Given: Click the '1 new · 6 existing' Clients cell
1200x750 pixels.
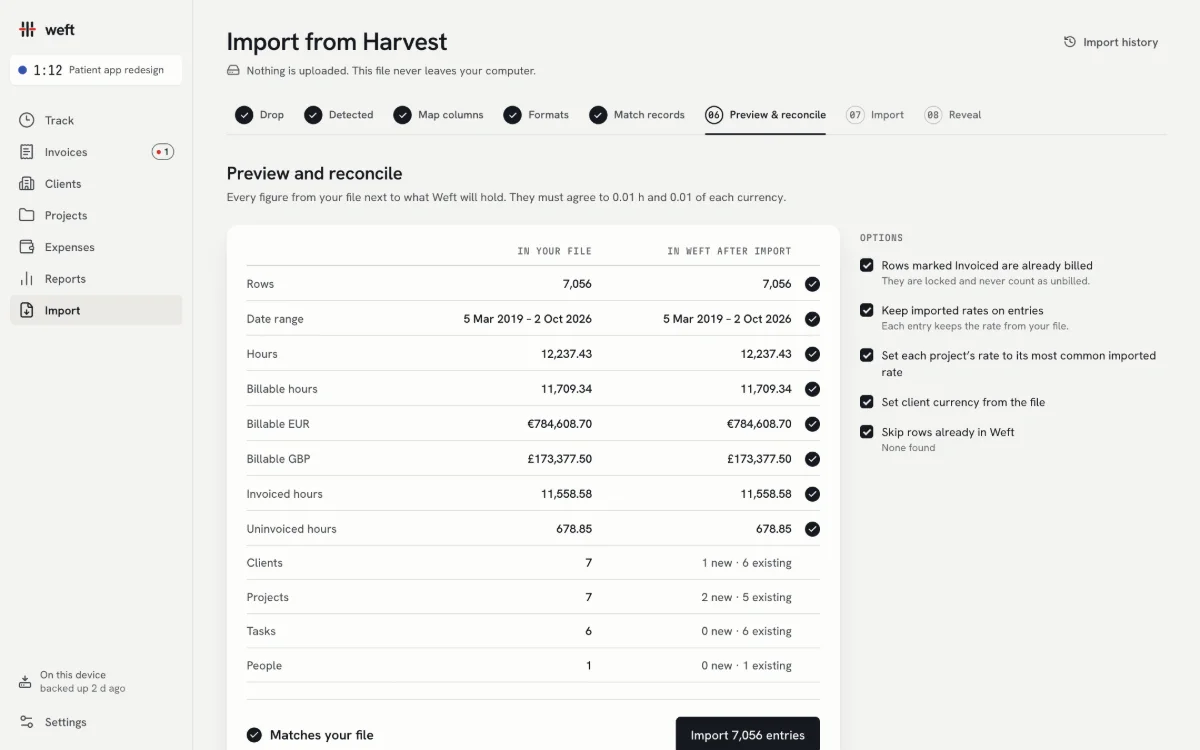Looking at the screenshot, I should pos(747,563).
